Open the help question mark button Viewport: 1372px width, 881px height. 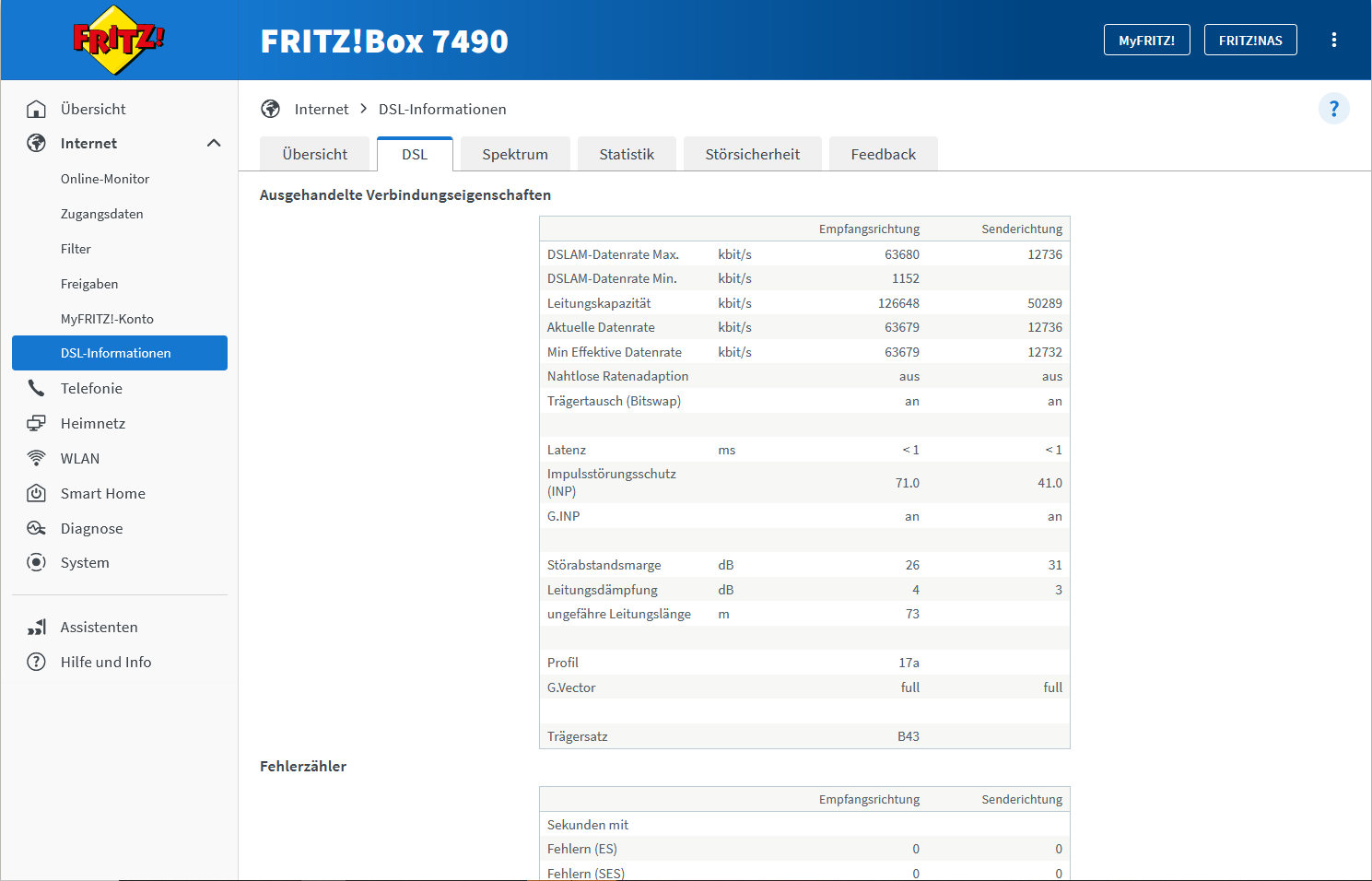pos(1333,109)
